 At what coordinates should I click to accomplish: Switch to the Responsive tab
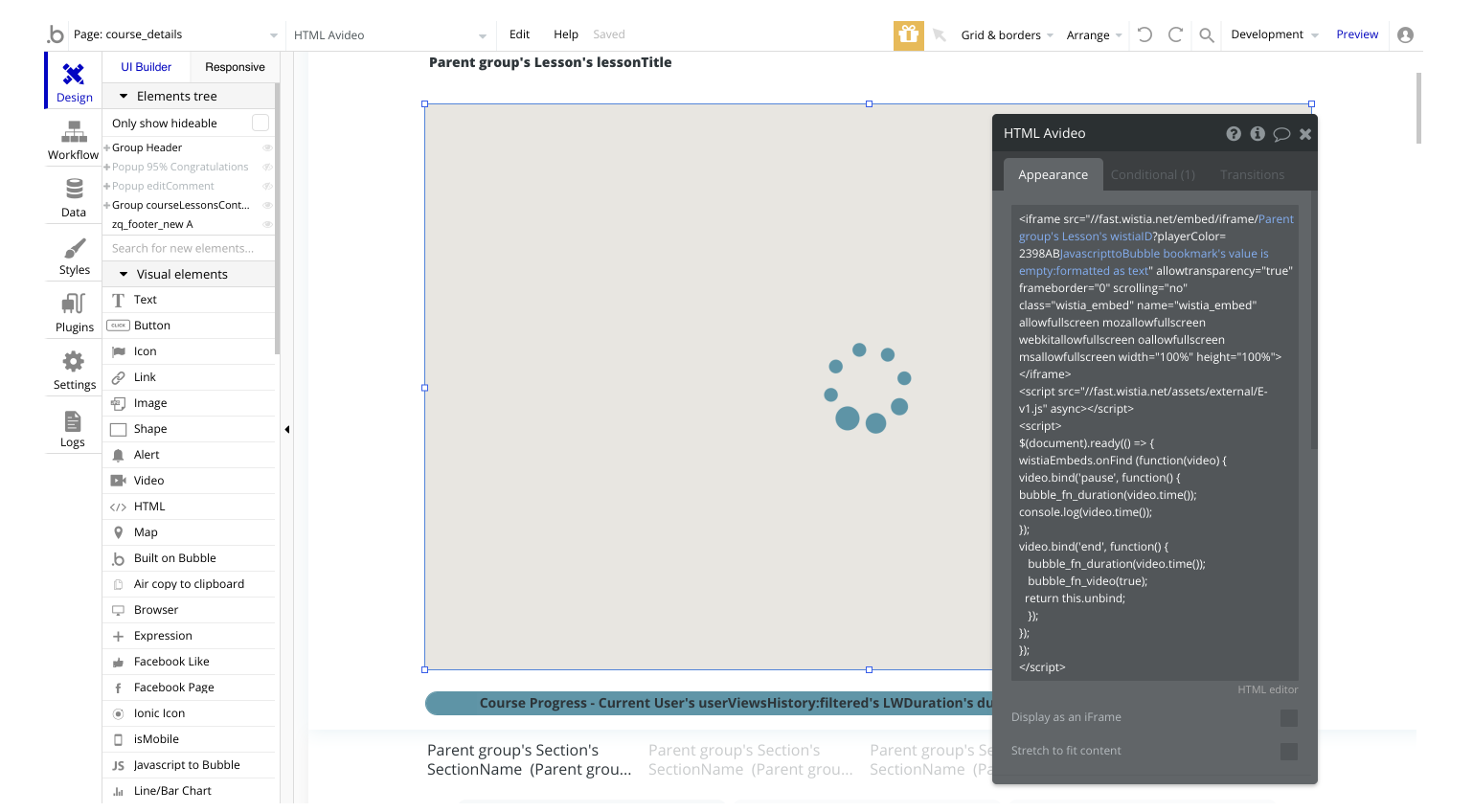pos(235,67)
